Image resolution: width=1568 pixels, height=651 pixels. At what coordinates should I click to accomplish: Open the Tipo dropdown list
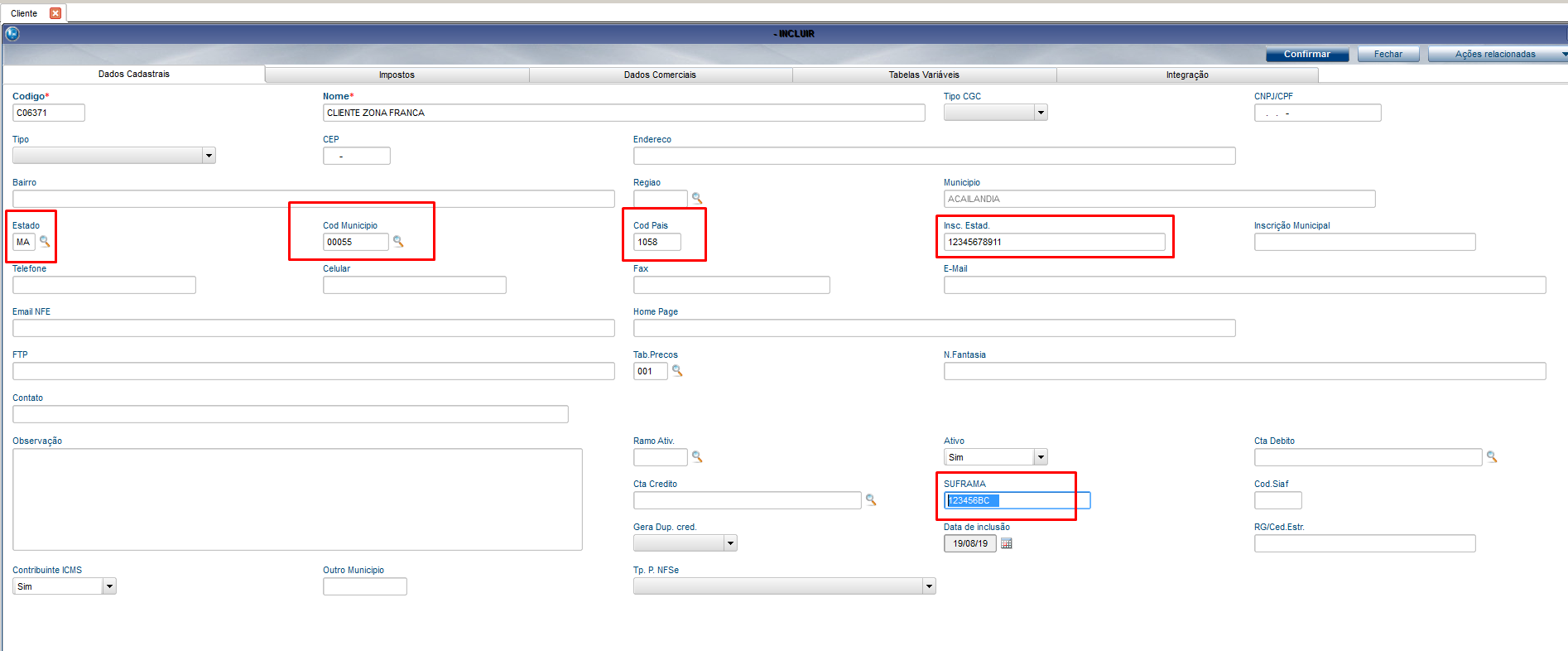(x=209, y=156)
